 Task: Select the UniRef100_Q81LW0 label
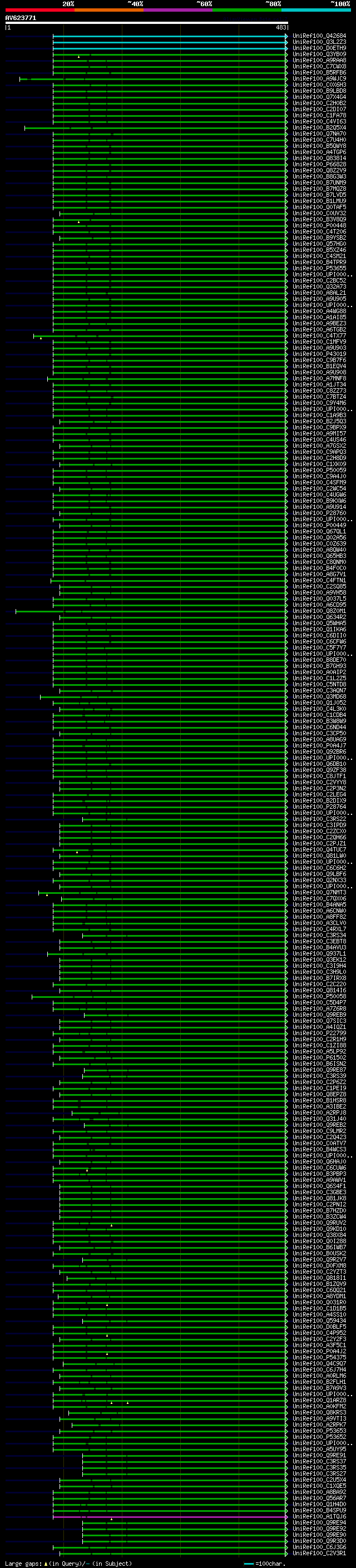(319, 856)
